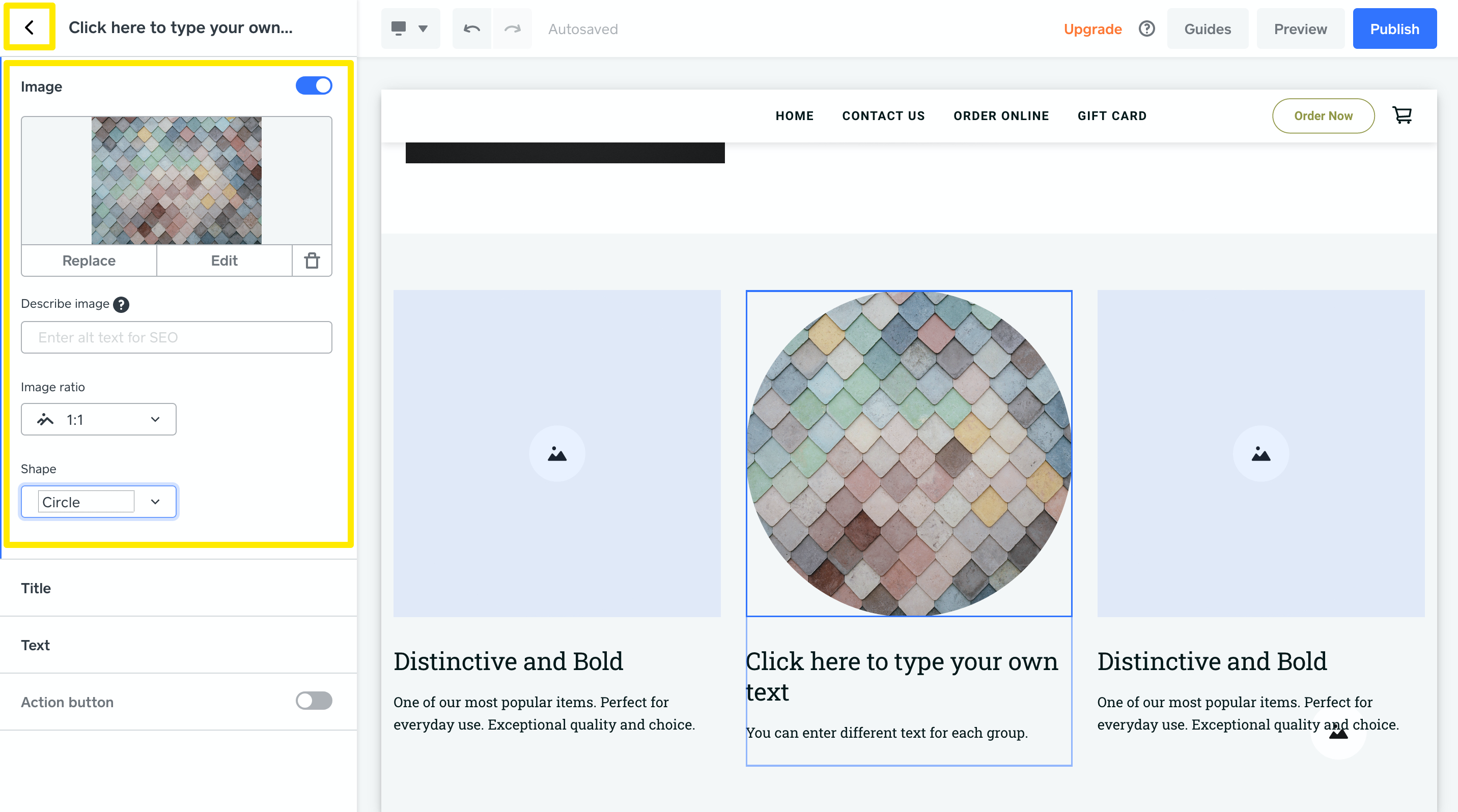
Task: Undo the last change
Action: click(x=471, y=28)
